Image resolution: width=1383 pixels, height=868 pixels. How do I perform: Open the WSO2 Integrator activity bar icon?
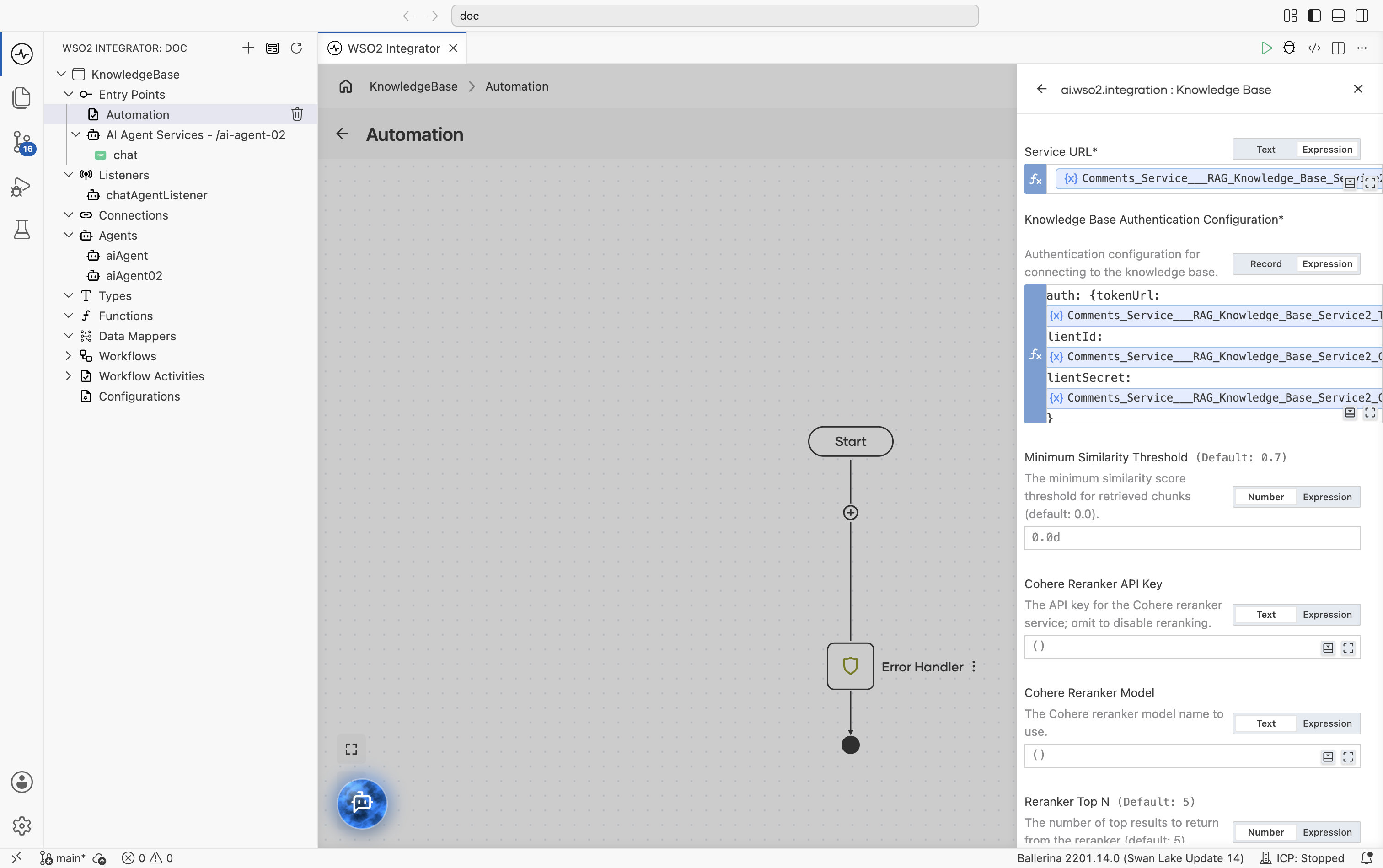tap(22, 54)
